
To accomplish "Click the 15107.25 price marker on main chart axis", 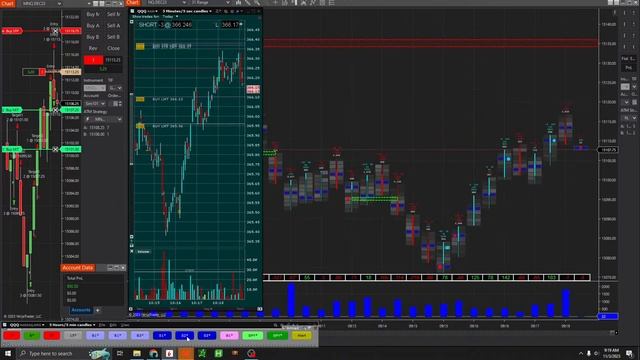I will (x=608, y=150).
